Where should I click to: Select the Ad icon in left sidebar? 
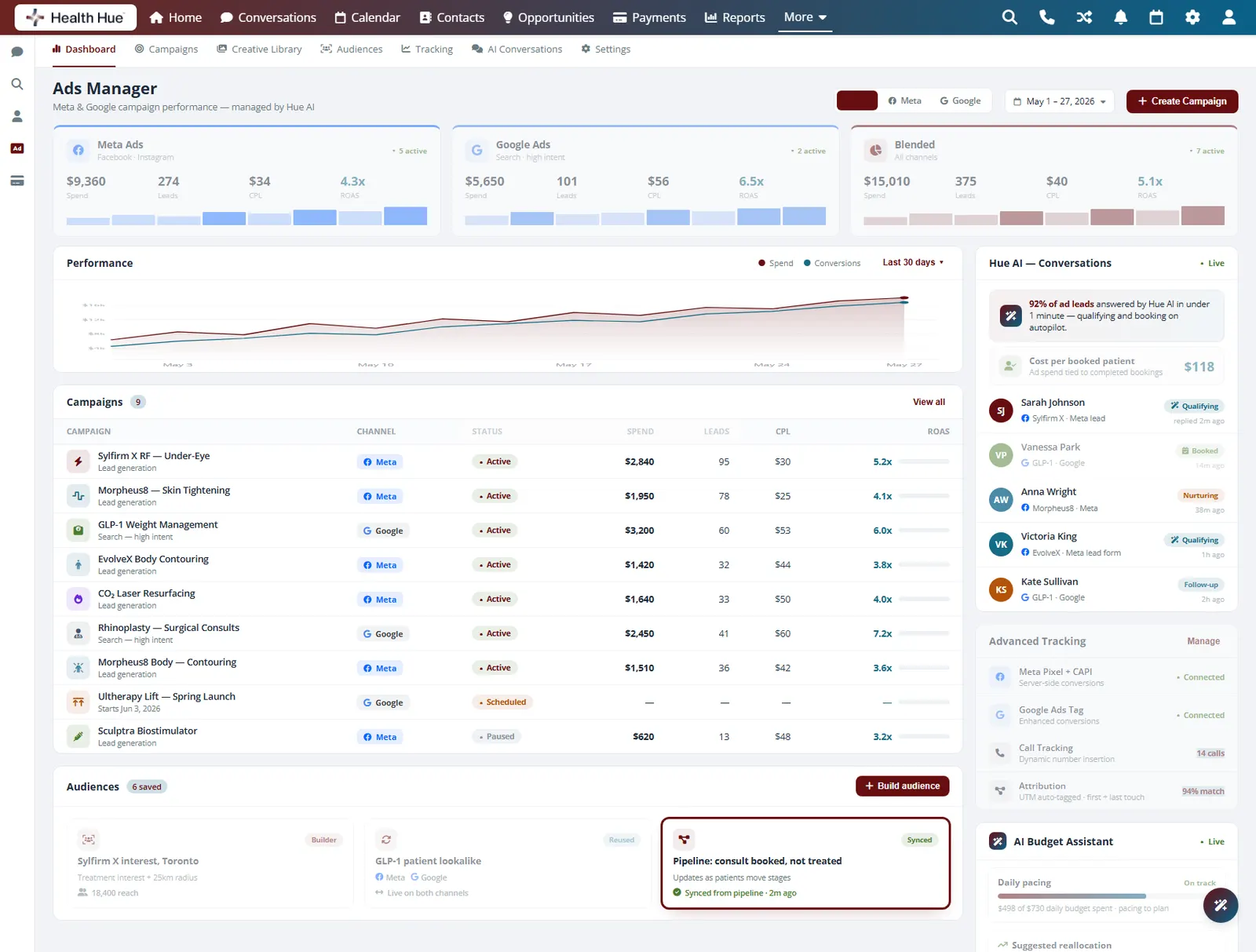[17, 148]
